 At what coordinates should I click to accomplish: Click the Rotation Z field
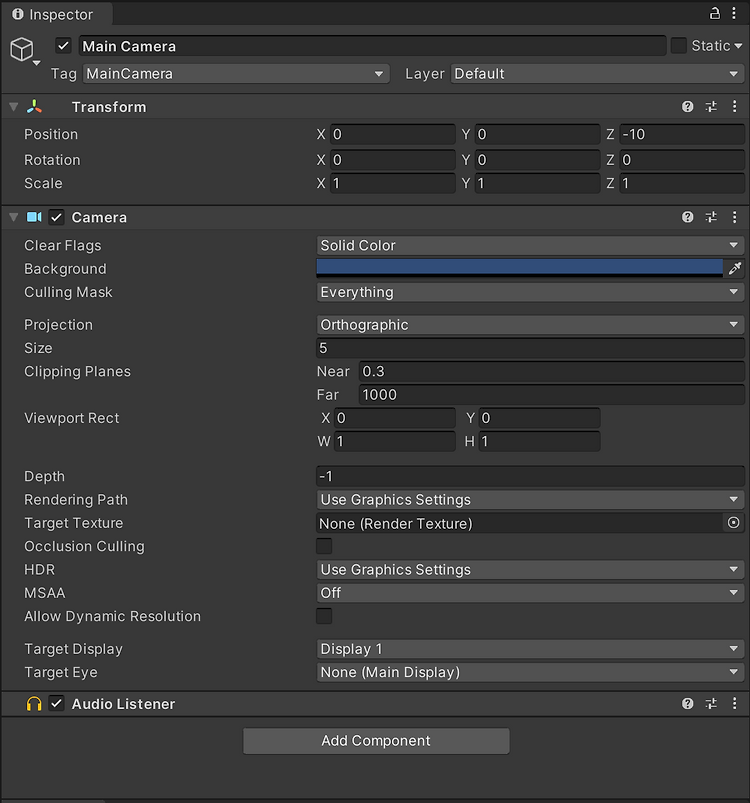pos(682,160)
